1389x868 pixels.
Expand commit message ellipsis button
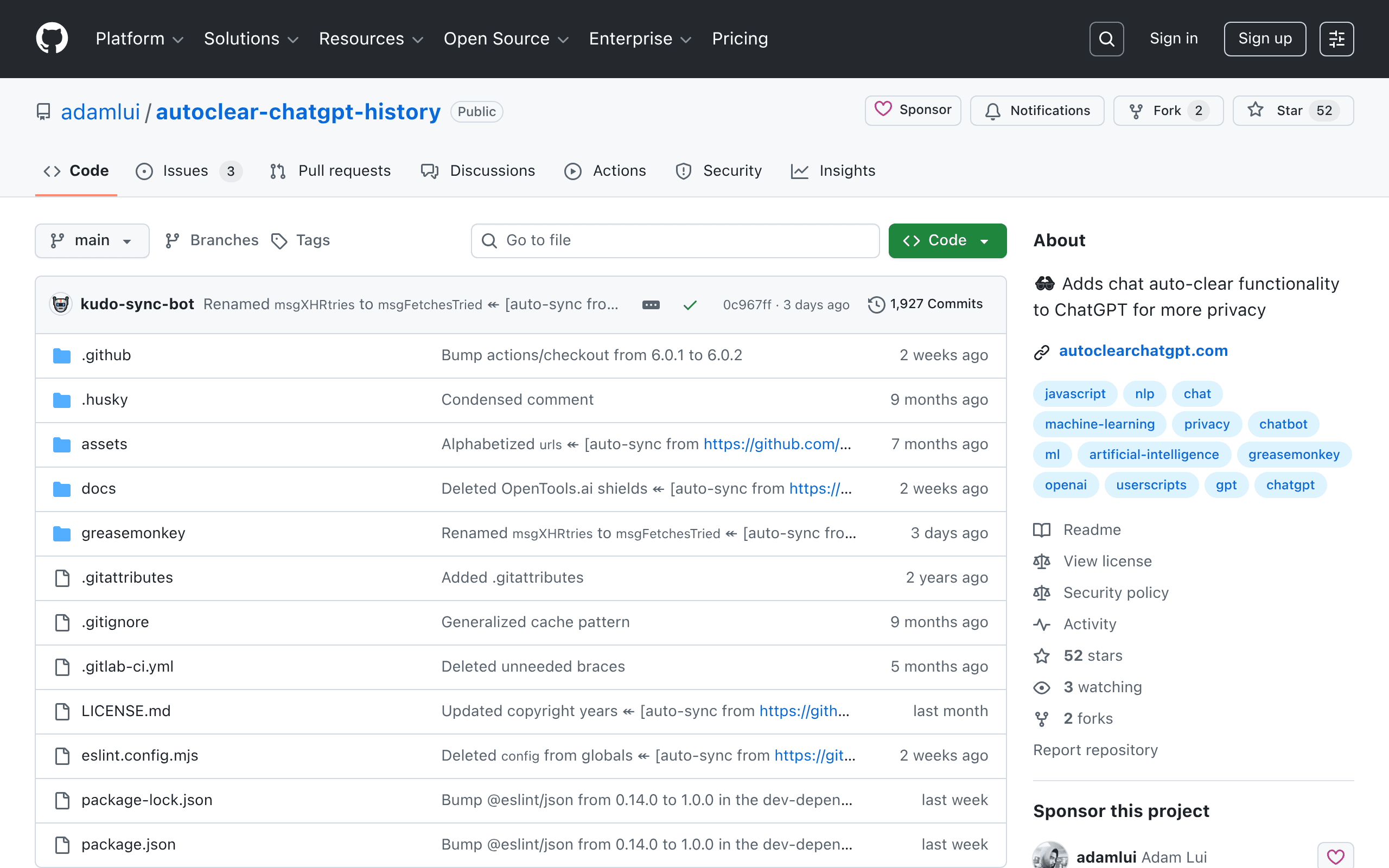pos(651,305)
